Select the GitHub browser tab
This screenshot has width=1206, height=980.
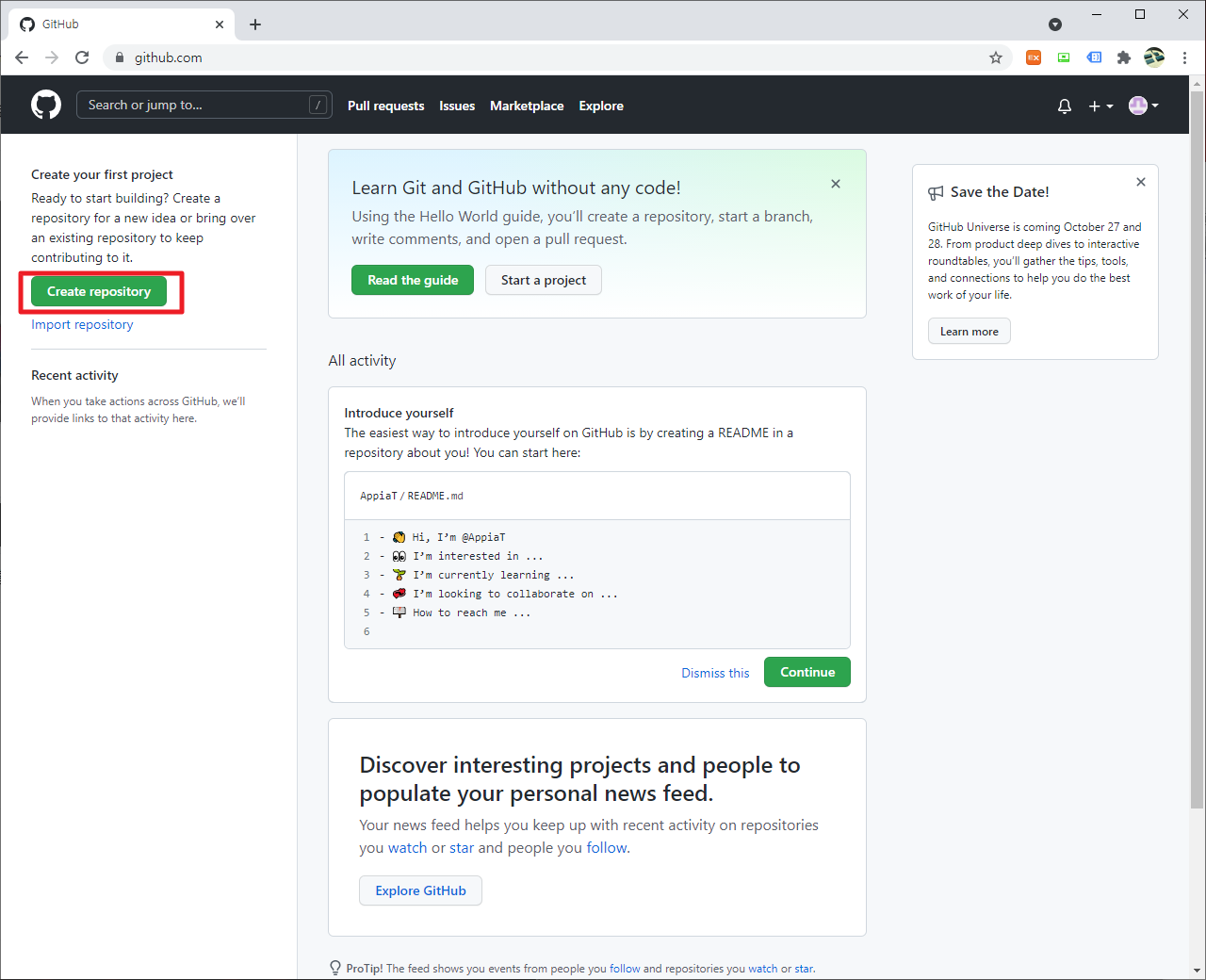click(122, 24)
